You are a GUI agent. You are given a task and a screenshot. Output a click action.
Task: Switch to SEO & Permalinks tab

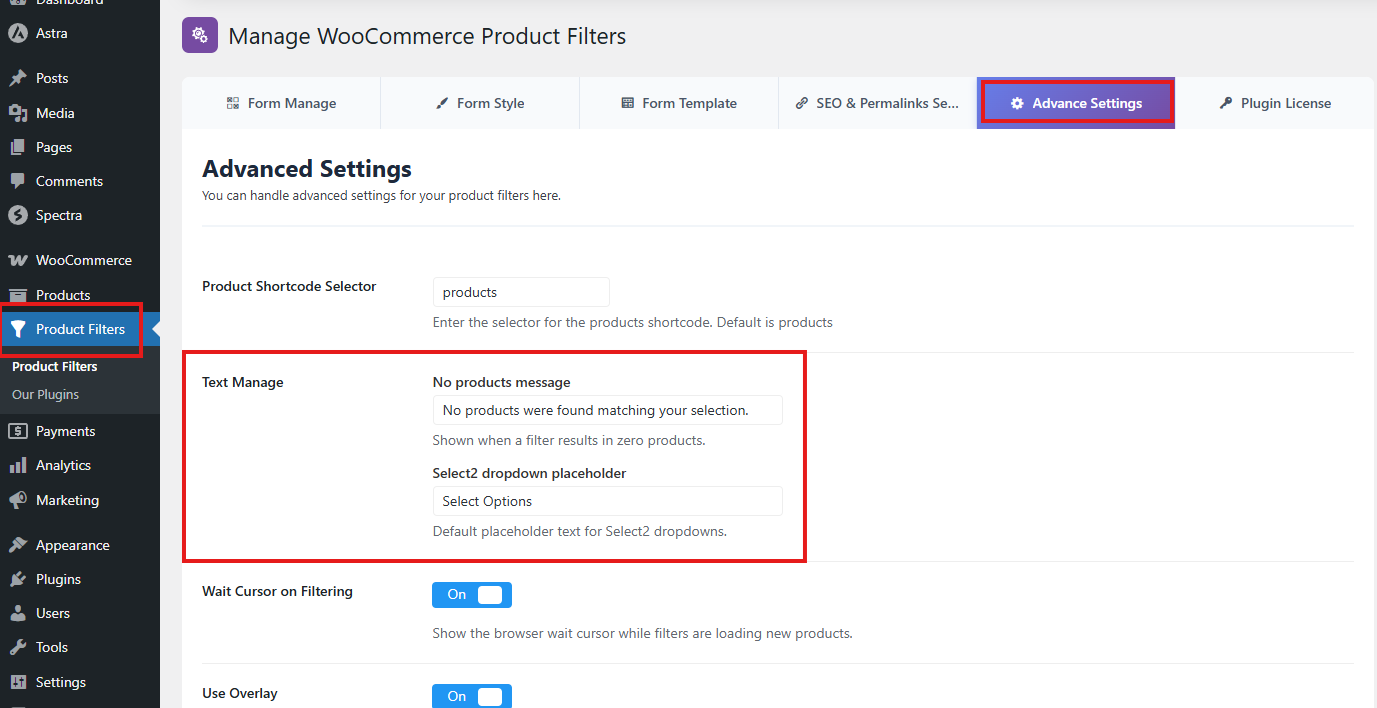[x=877, y=103]
